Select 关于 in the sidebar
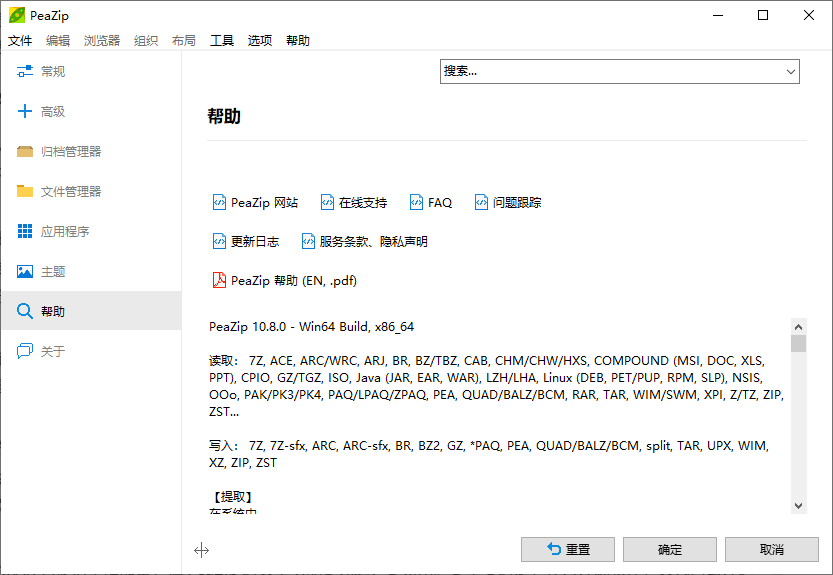Image resolution: width=833 pixels, height=575 pixels. pyautogui.click(x=91, y=351)
